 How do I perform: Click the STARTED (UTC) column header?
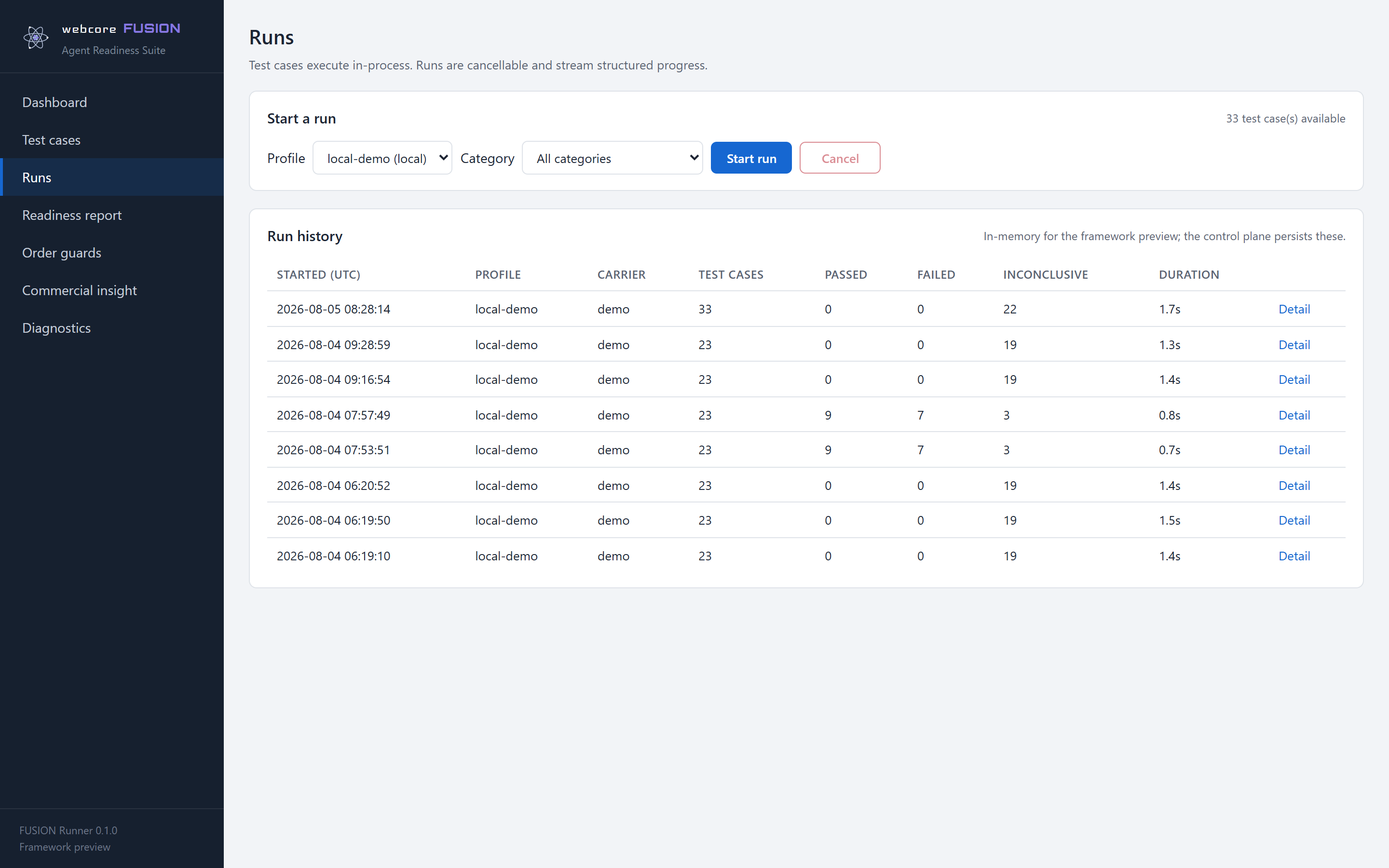[x=318, y=274]
